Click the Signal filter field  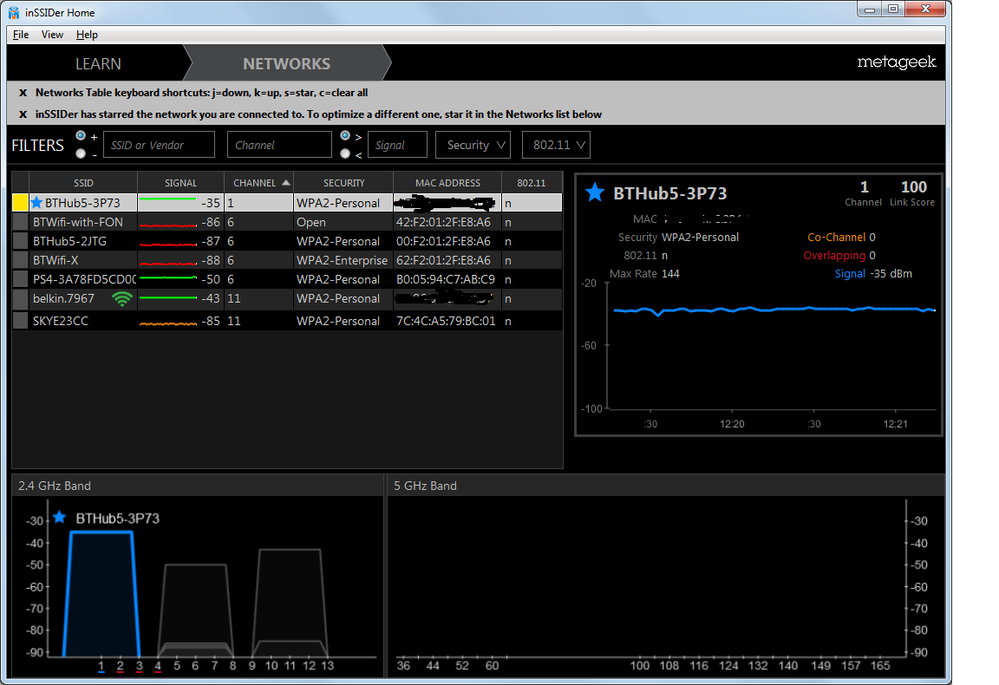[398, 145]
